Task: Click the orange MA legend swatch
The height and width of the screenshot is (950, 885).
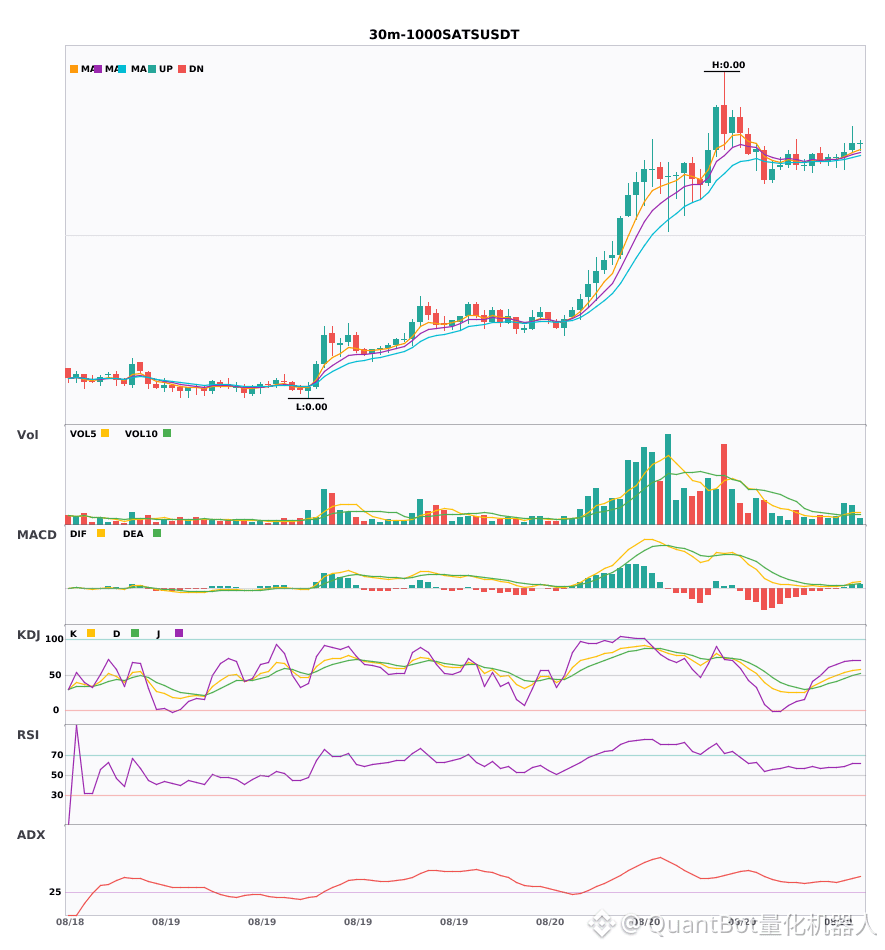Action: [x=74, y=69]
